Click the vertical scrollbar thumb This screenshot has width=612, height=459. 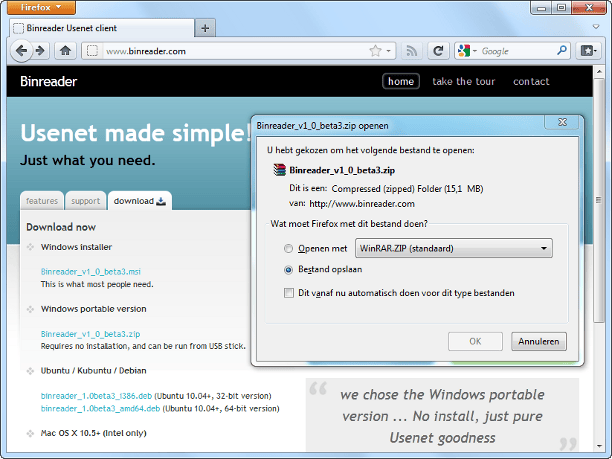pyautogui.click(x=598, y=200)
